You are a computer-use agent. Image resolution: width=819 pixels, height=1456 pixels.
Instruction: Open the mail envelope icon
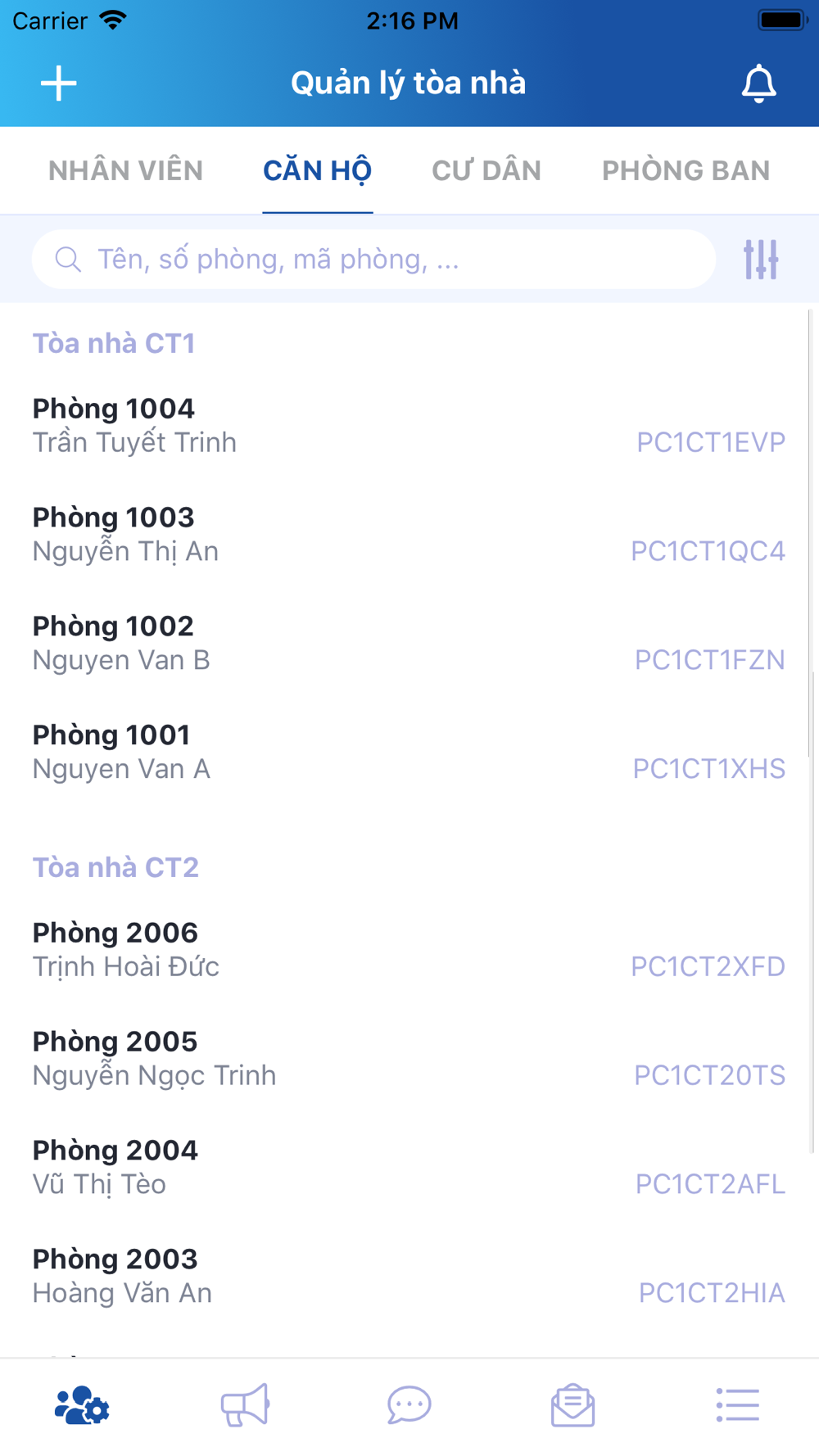pyautogui.click(x=573, y=1405)
